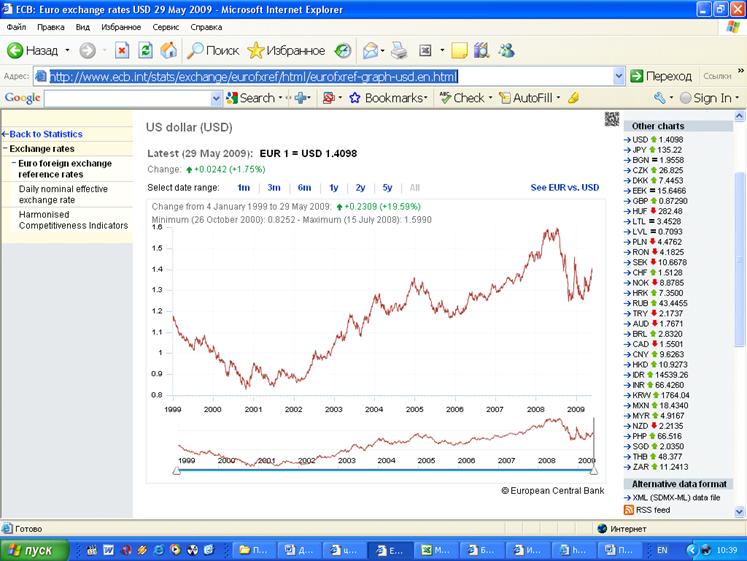
Task: Expand the address bar URL dropdown
Action: pos(620,76)
